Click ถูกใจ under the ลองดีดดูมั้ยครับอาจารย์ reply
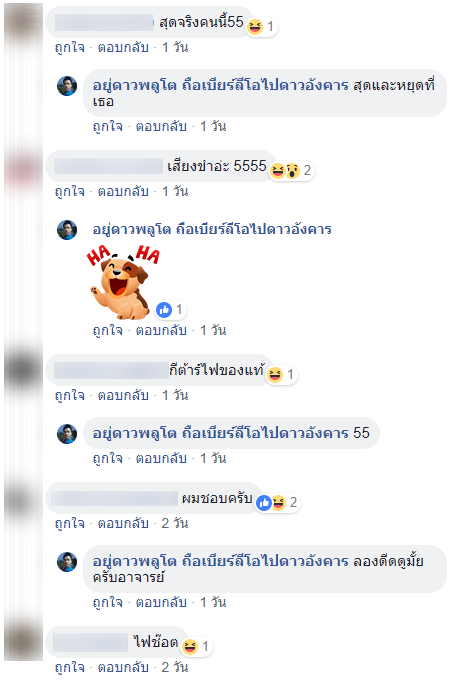Image resolution: width=475 pixels, height=685 pixels. click(108, 602)
